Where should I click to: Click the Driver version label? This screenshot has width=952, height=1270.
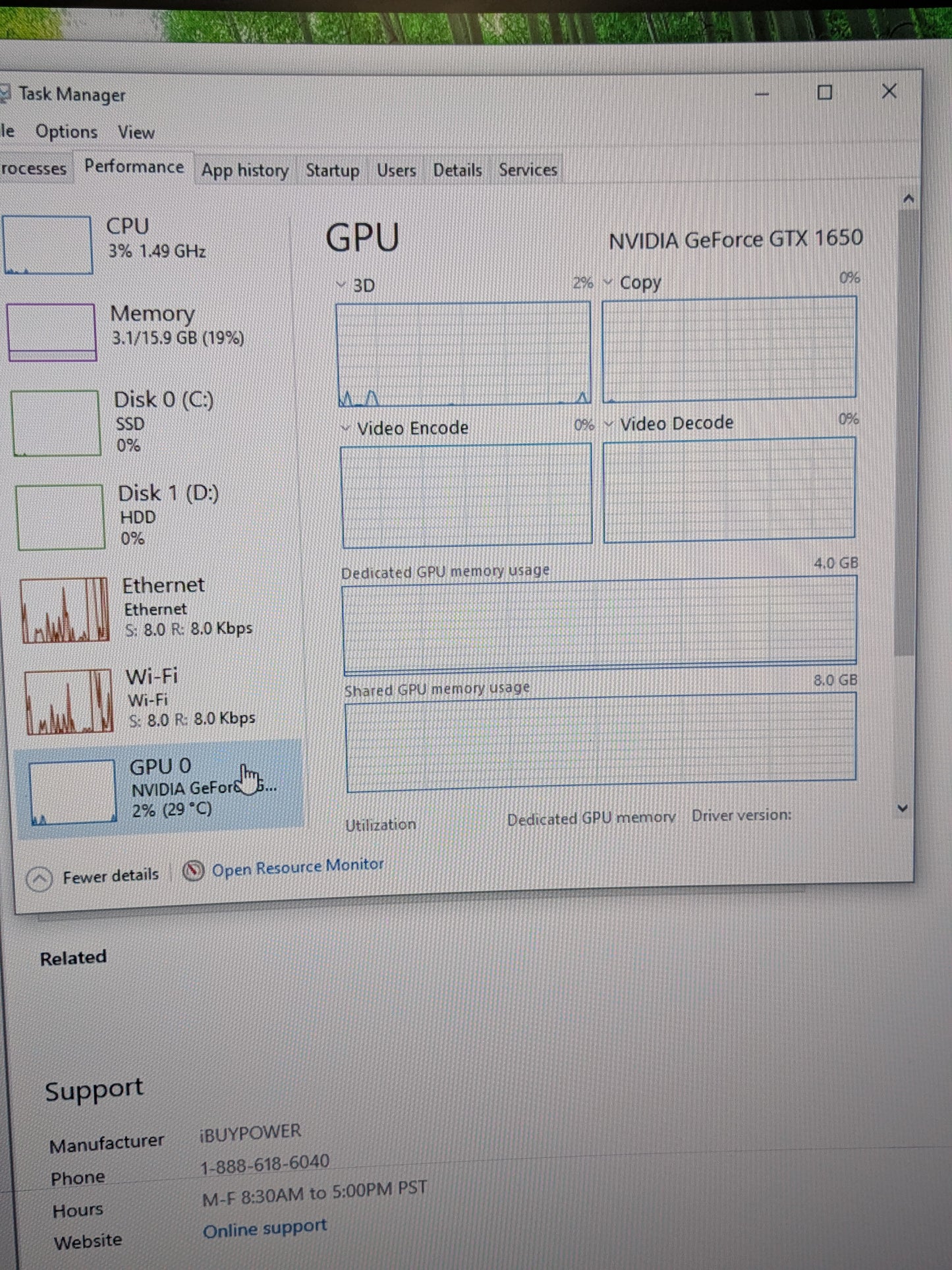pos(741,815)
